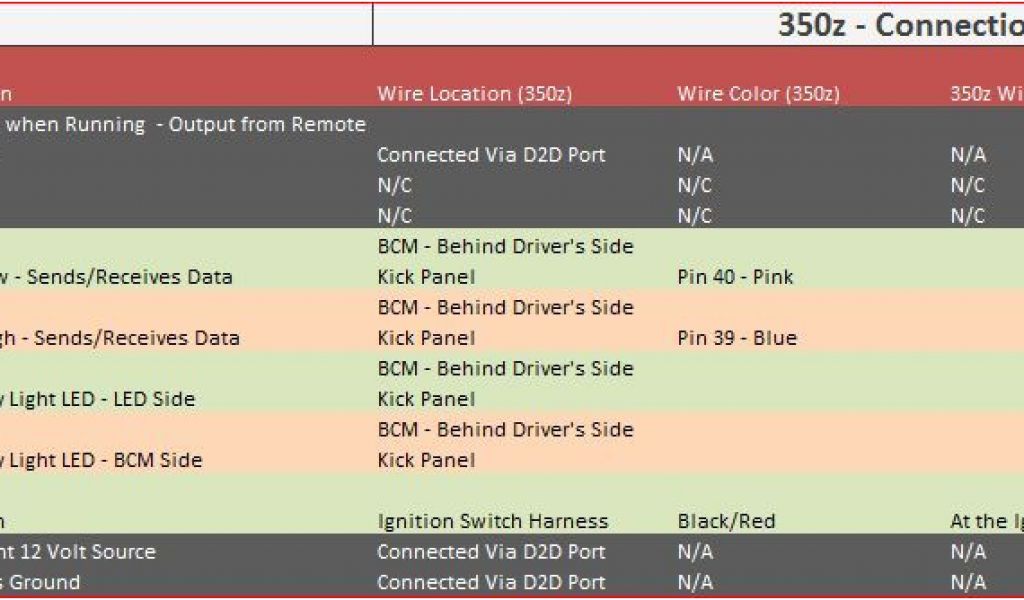The height and width of the screenshot is (600, 1024).
Task: Click the "Wire Location (350z)" column header
Action: pos(474,94)
